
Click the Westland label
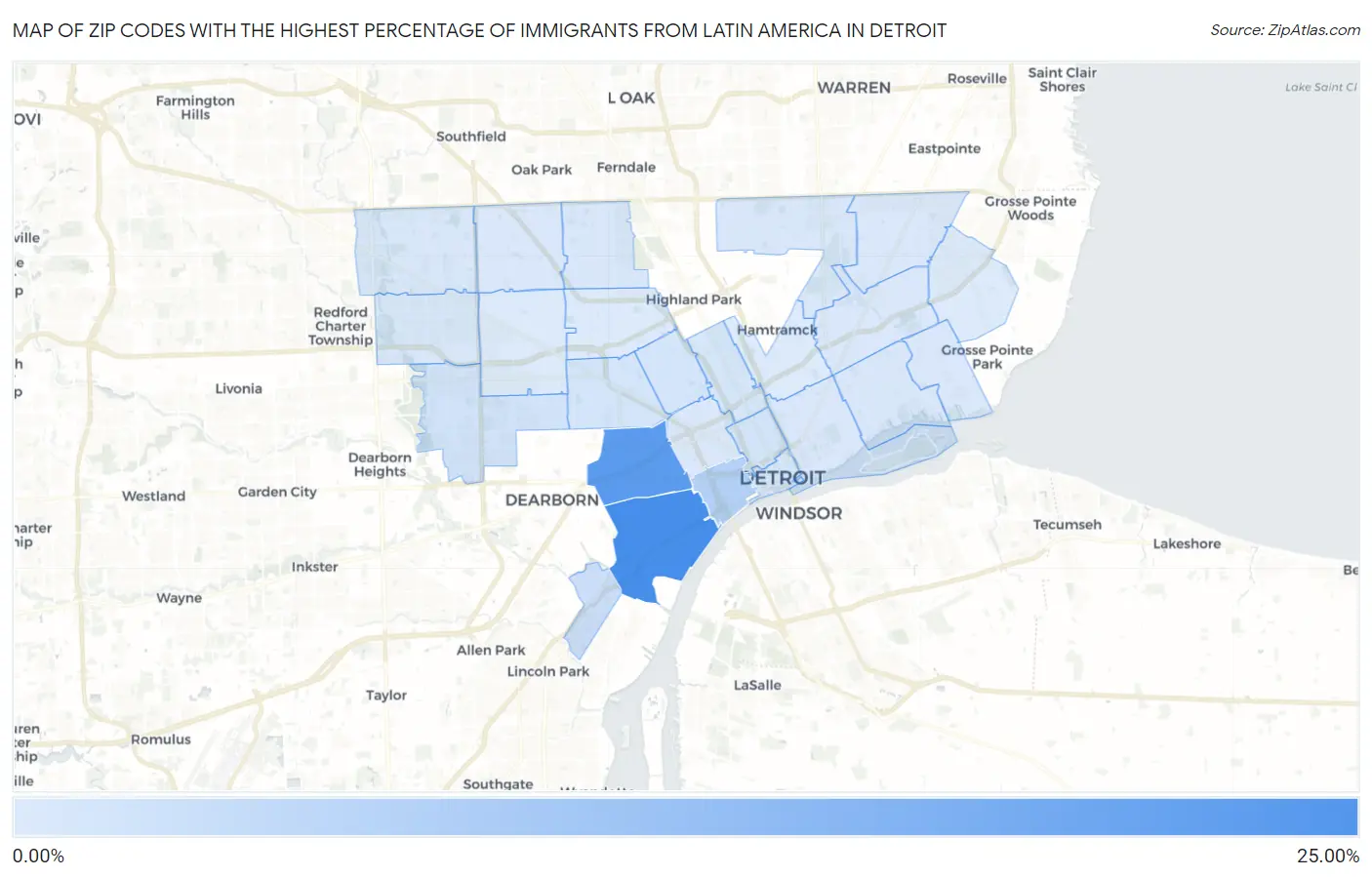point(153,496)
